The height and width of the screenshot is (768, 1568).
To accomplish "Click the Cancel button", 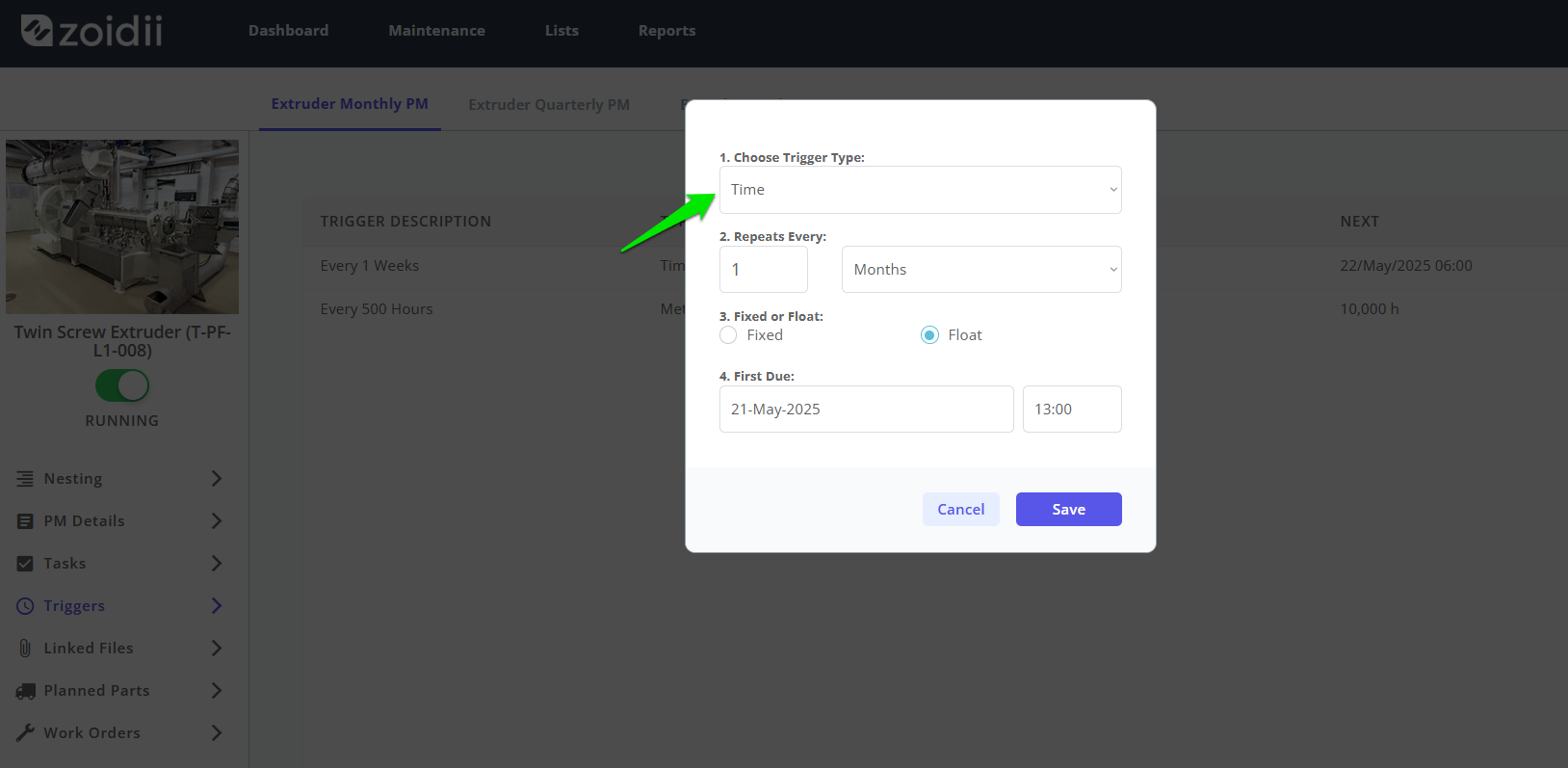I will point(961,510).
